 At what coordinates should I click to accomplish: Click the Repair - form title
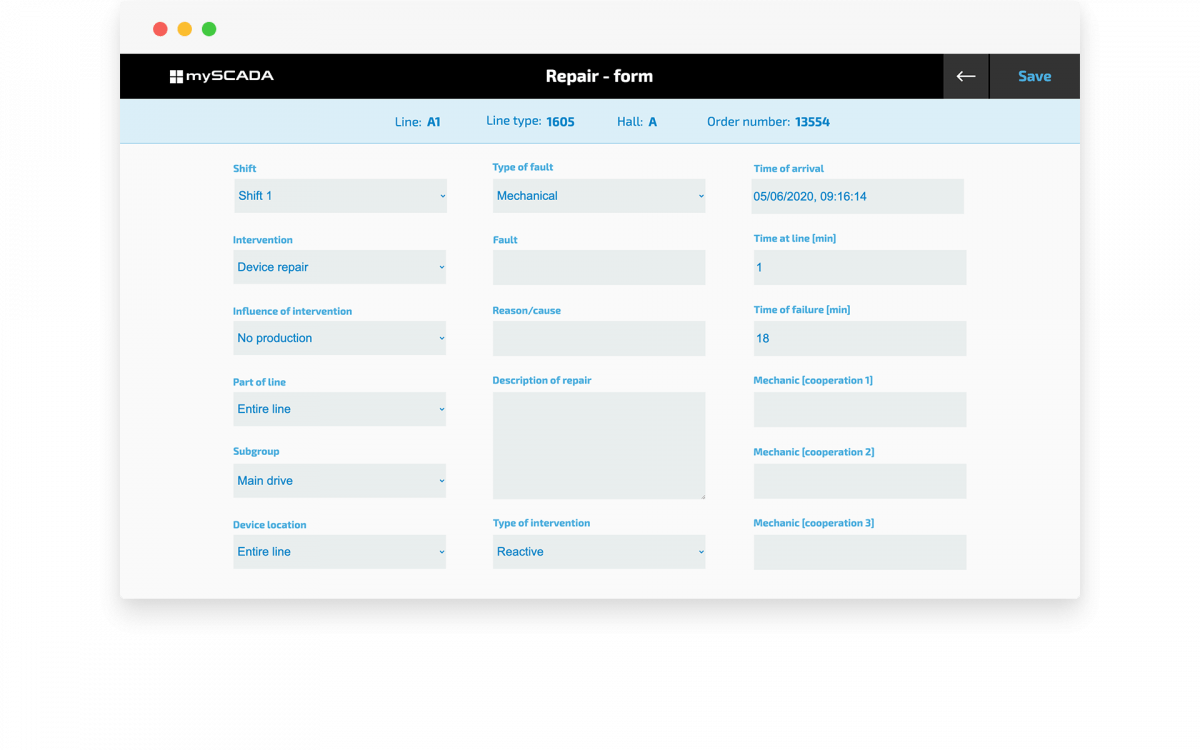(599, 76)
